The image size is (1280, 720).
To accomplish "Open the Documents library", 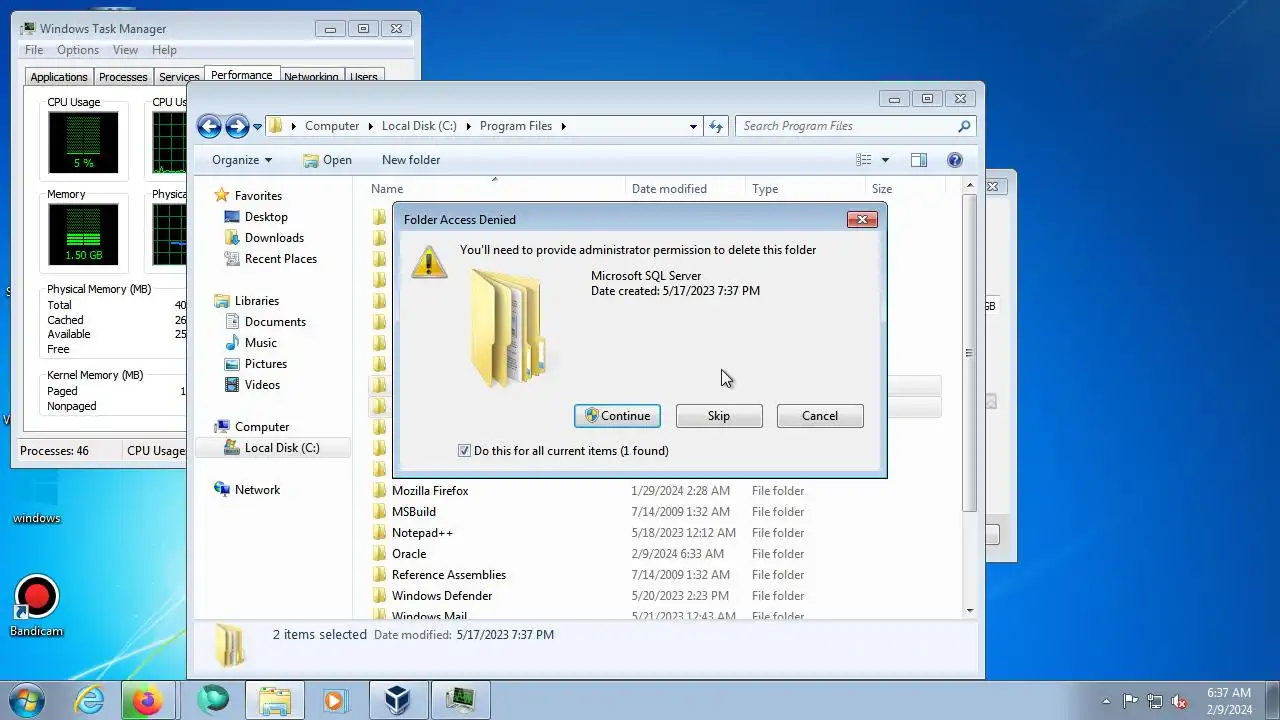I will [275, 322].
